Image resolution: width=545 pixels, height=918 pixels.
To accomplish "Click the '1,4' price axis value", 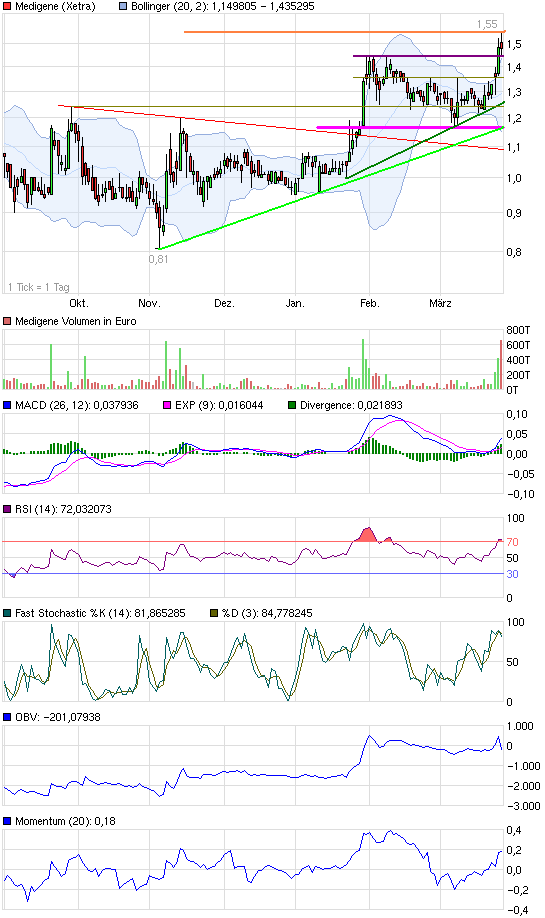I will pos(514,67).
